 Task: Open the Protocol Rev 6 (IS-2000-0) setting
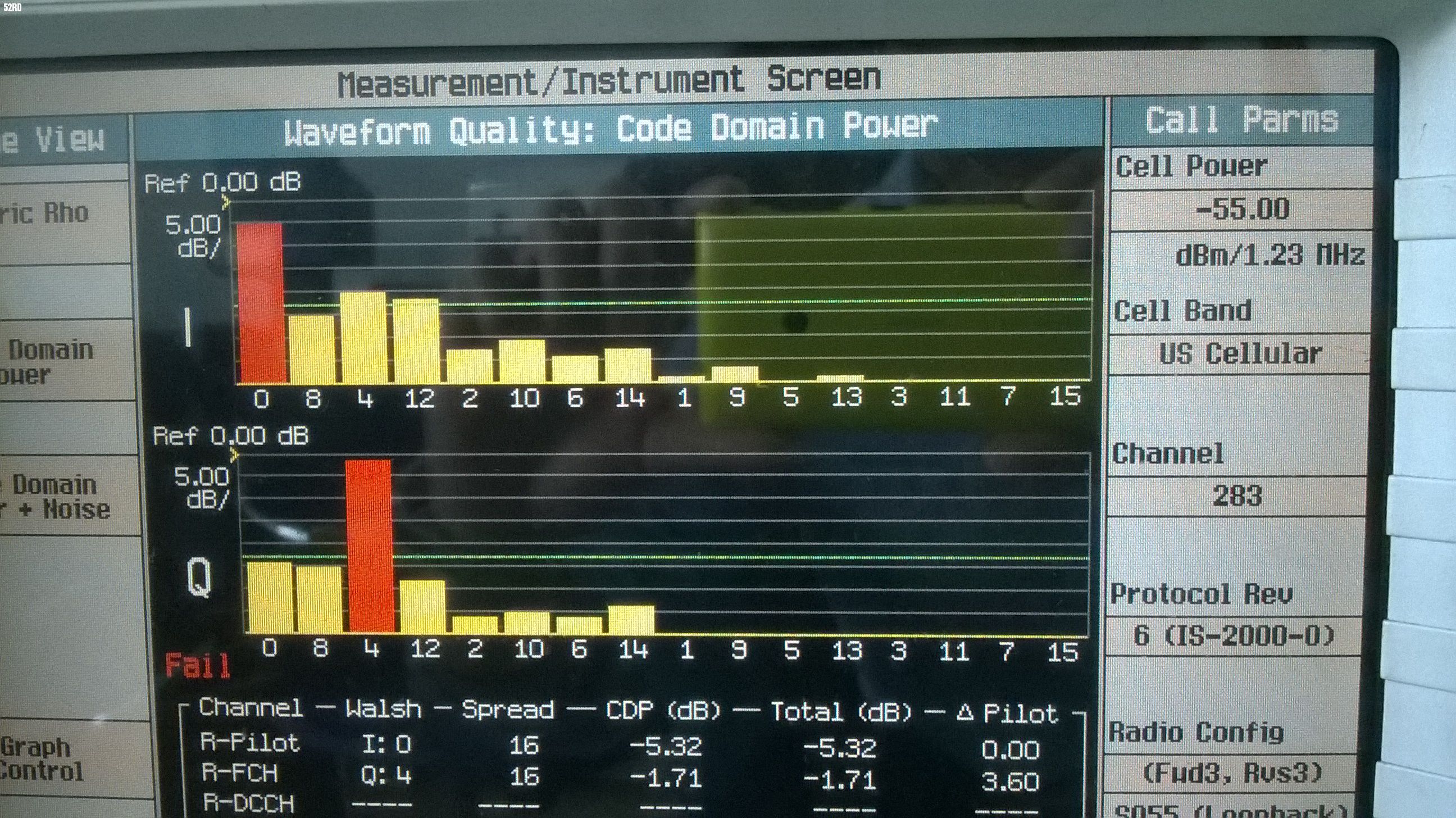click(x=1234, y=636)
